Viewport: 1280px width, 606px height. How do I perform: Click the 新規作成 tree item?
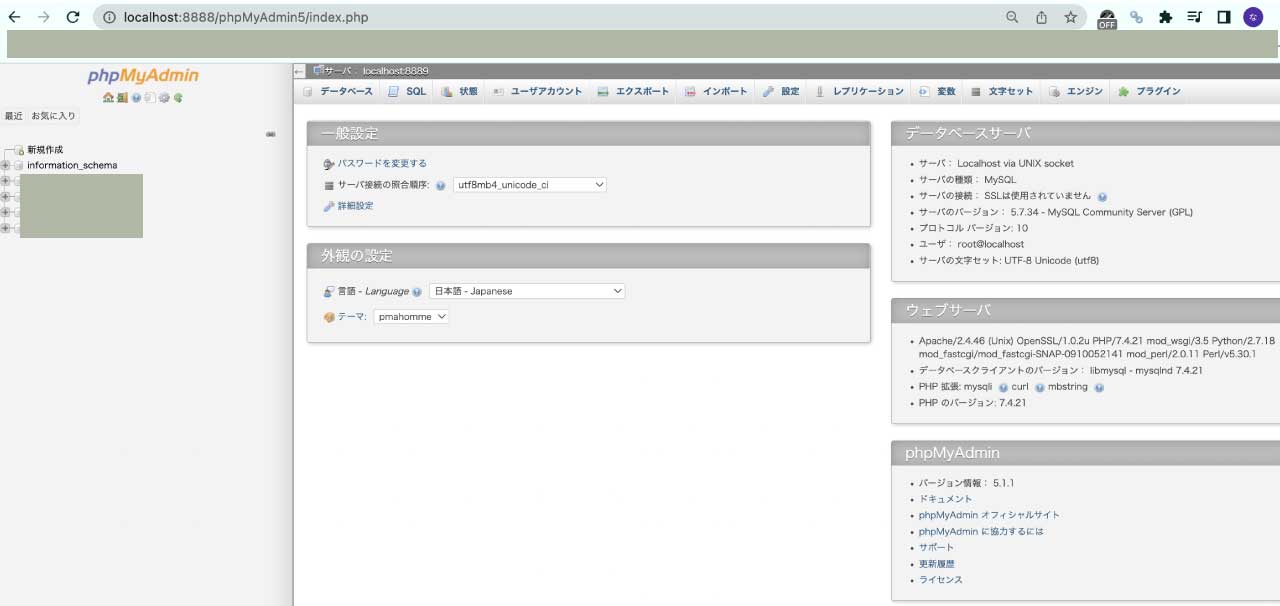coord(45,150)
